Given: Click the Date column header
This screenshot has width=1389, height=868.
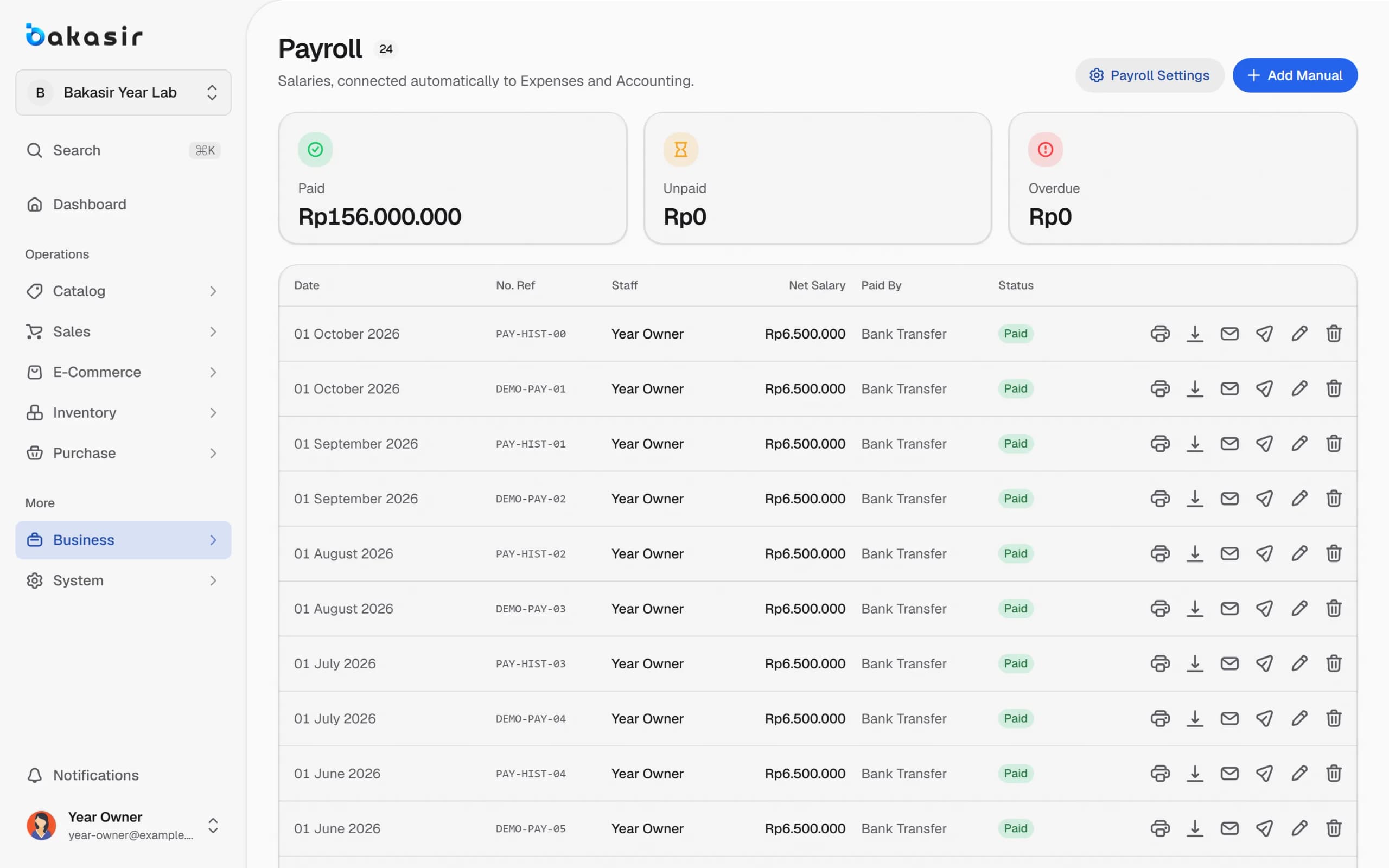Looking at the screenshot, I should point(307,285).
